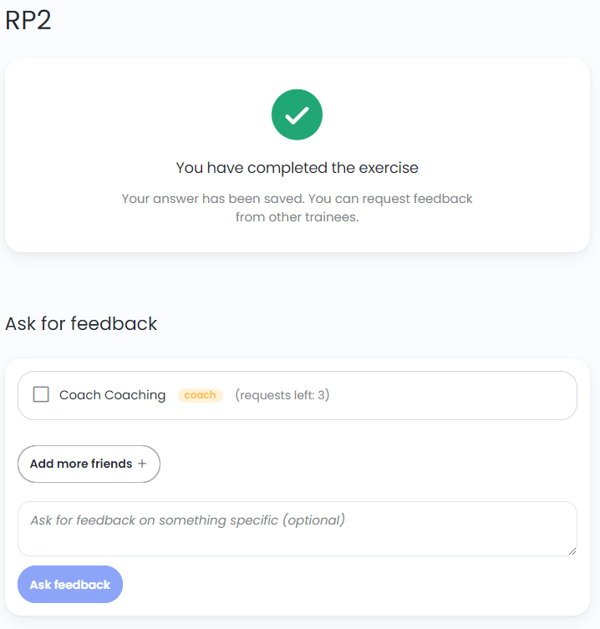The width and height of the screenshot is (600, 629).
Task: Click blank space right of Add more friends
Action: click(x=361, y=464)
